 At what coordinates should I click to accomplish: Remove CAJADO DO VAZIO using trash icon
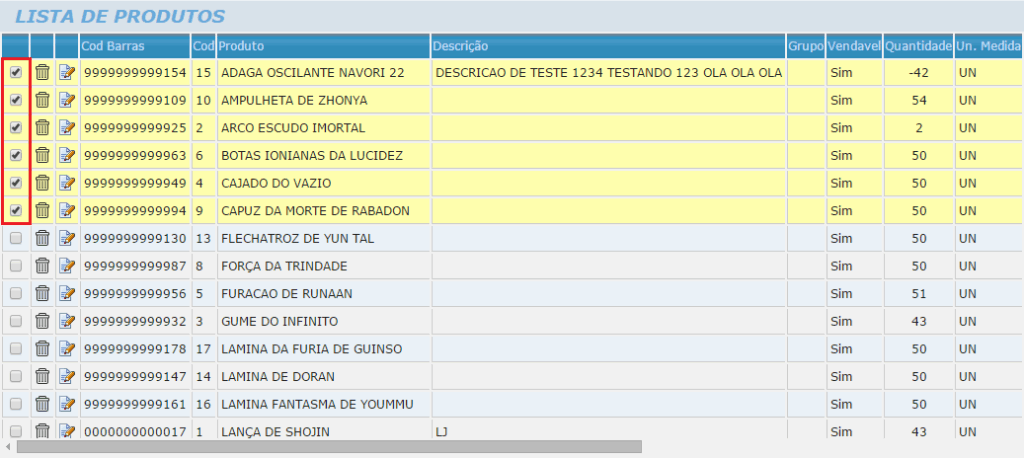(x=42, y=183)
